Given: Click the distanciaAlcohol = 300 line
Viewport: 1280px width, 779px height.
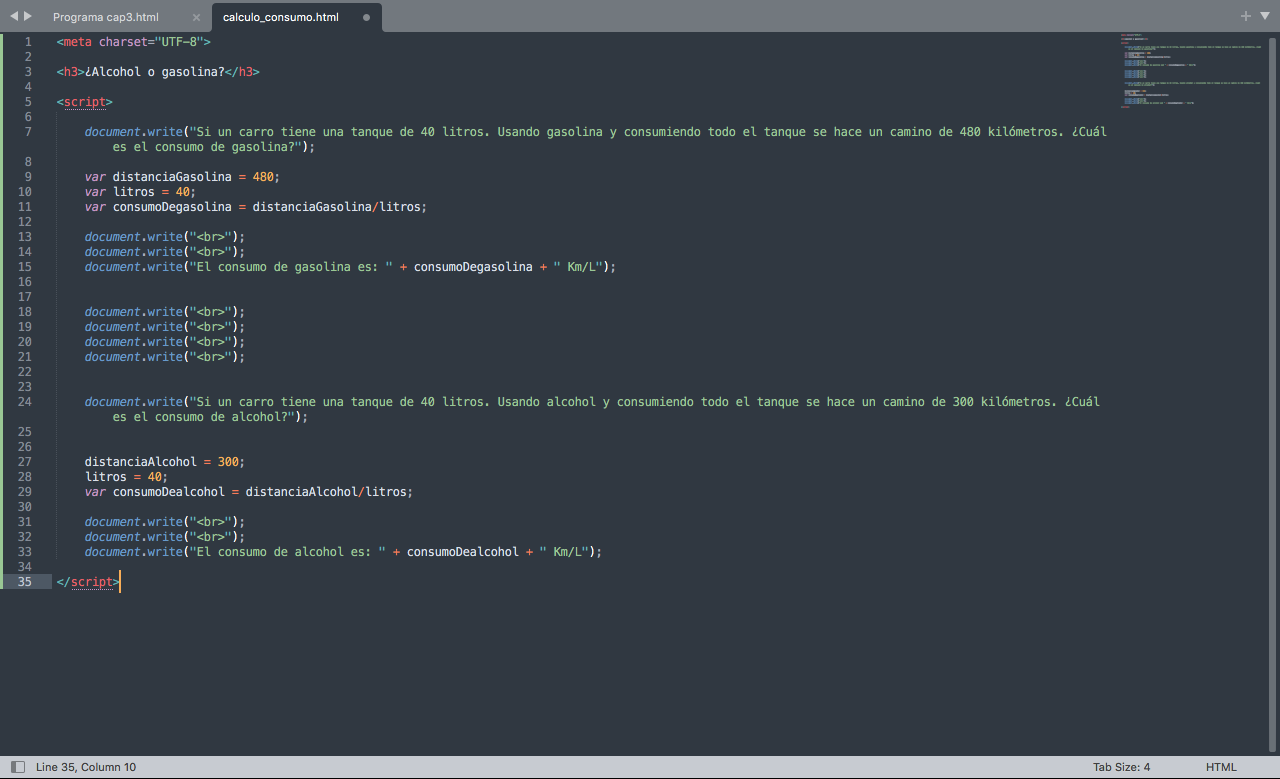Looking at the screenshot, I should 165,462.
